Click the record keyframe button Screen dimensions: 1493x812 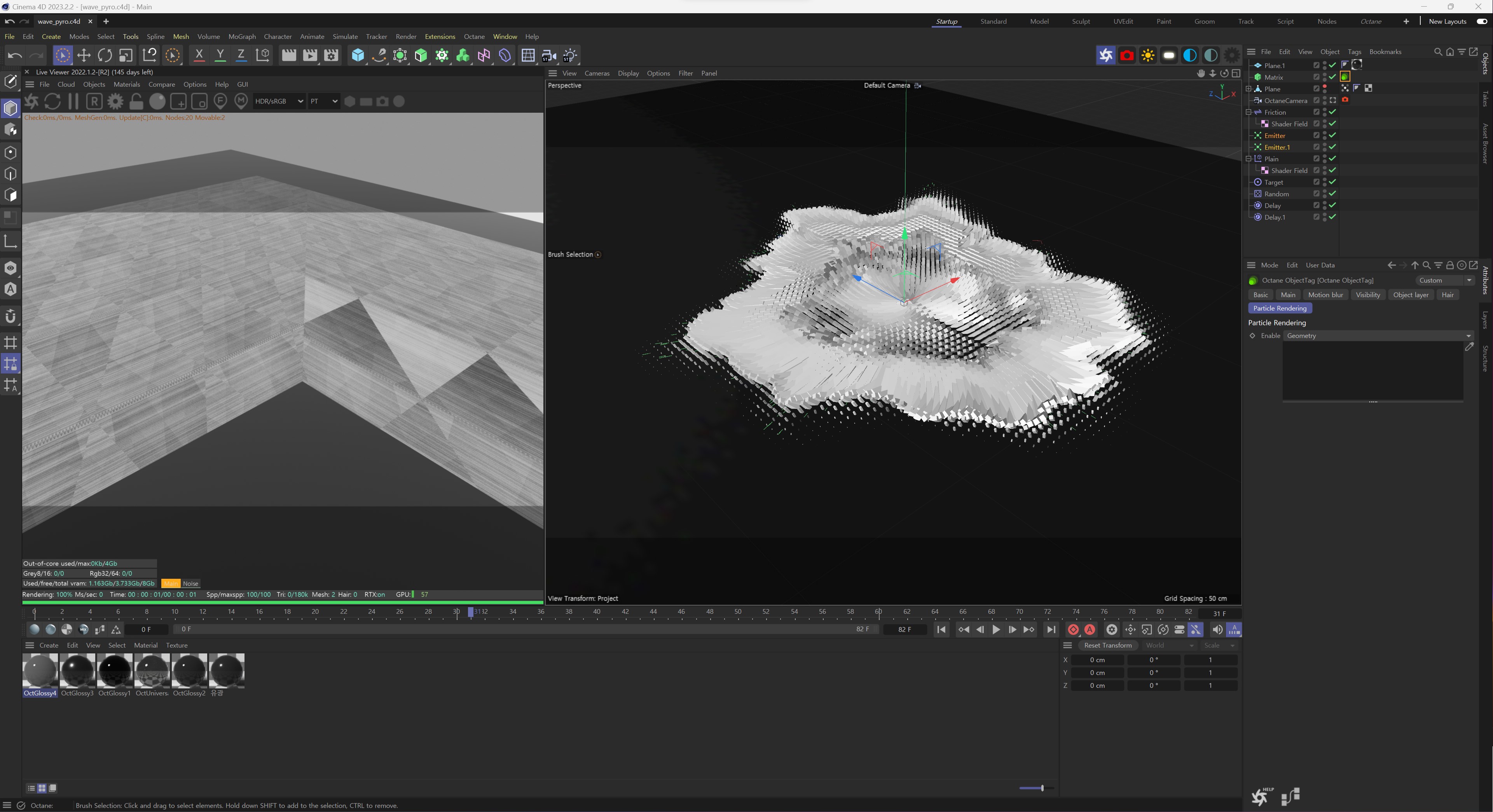point(1073,629)
